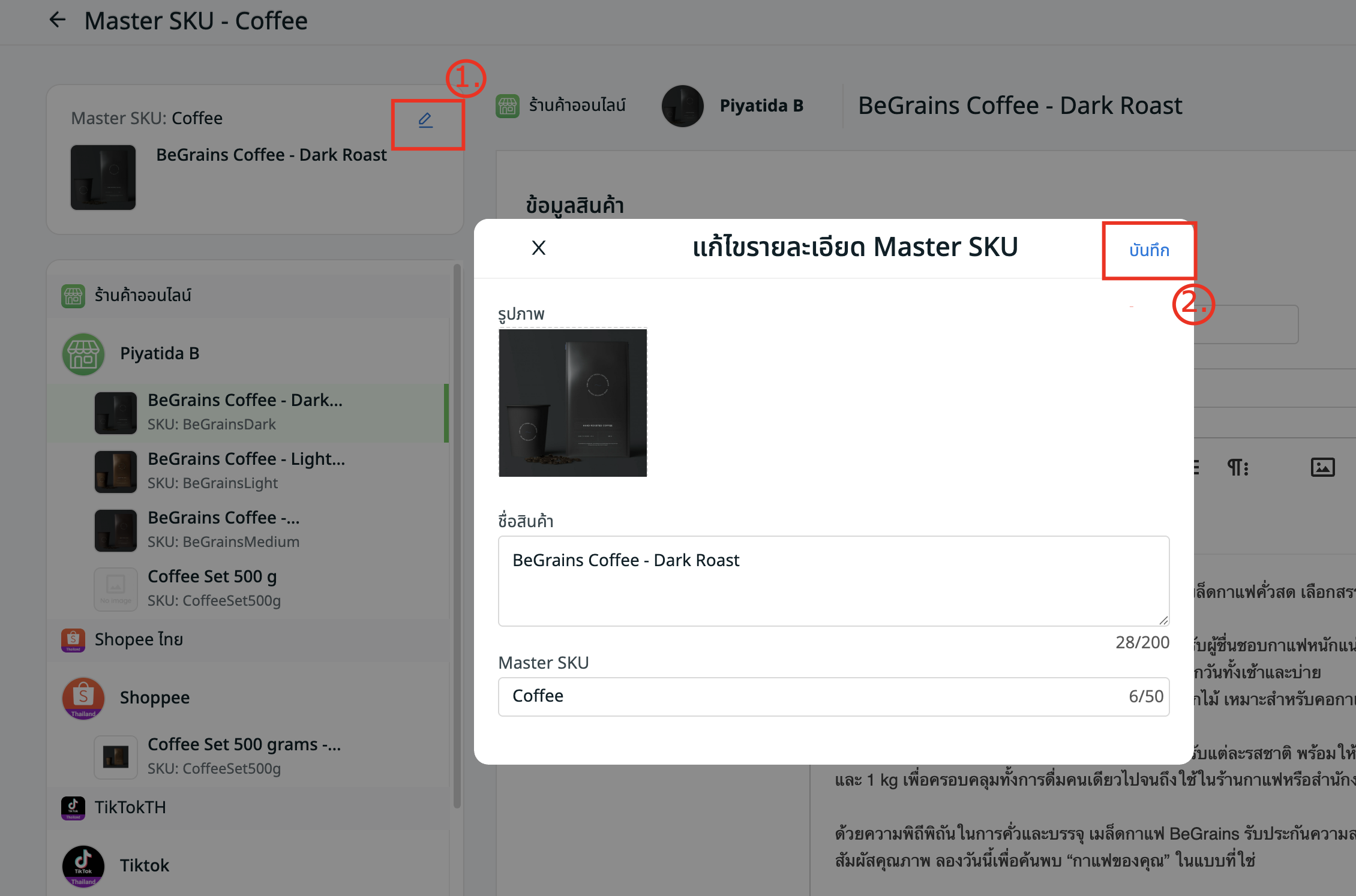Click the pencil edit icon for Master SKU

point(425,121)
